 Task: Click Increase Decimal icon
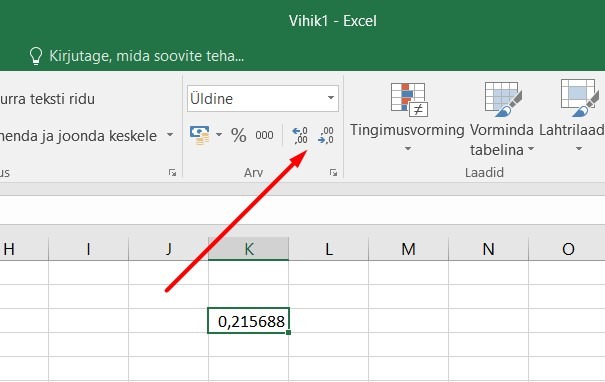tap(300, 135)
